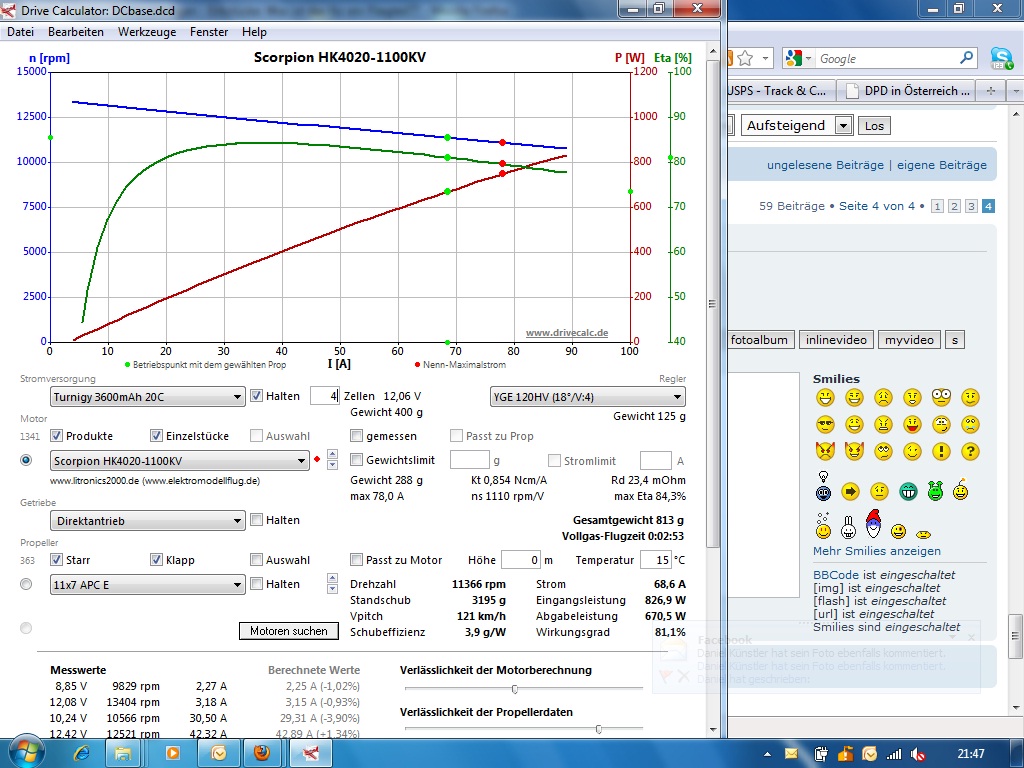The height and width of the screenshot is (768, 1024).
Task: Click the Los button in browser
Action: tap(874, 126)
